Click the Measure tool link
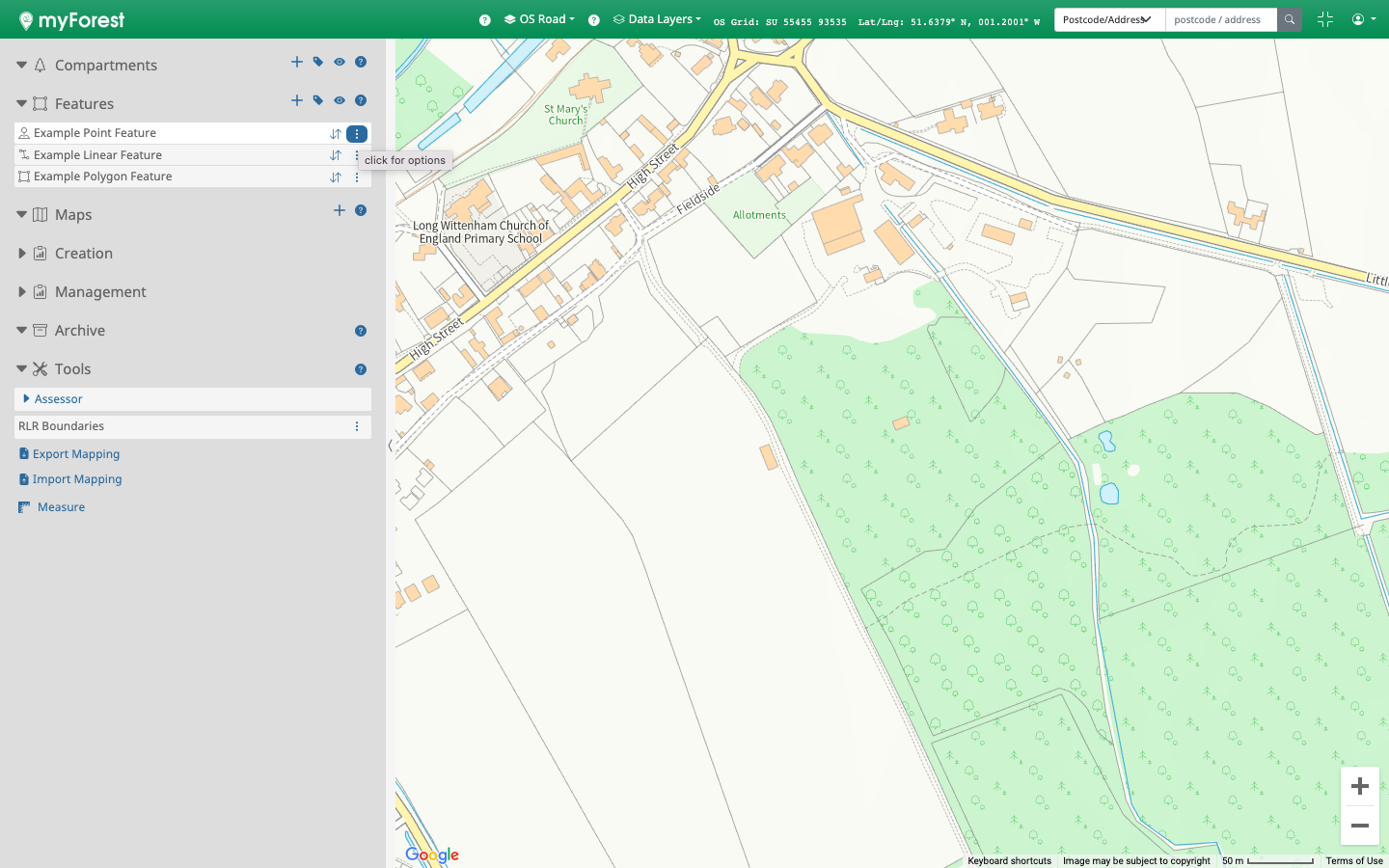The image size is (1389, 868). (x=61, y=507)
